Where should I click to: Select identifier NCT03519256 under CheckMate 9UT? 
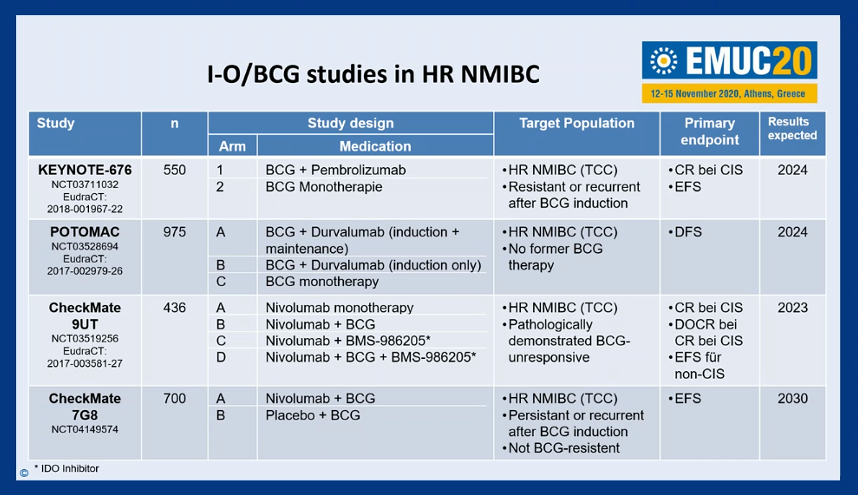coord(85,339)
